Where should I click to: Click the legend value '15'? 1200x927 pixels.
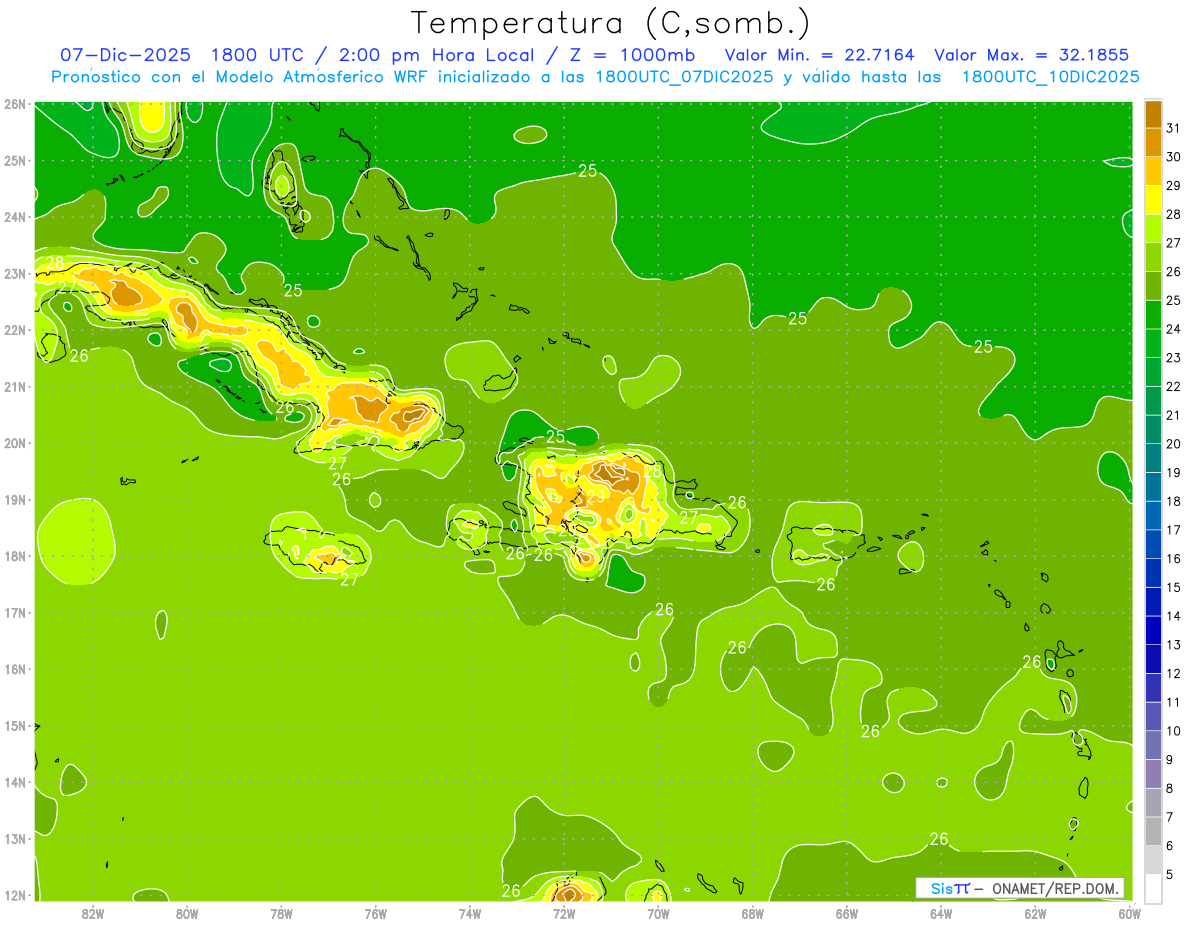coord(1173,587)
